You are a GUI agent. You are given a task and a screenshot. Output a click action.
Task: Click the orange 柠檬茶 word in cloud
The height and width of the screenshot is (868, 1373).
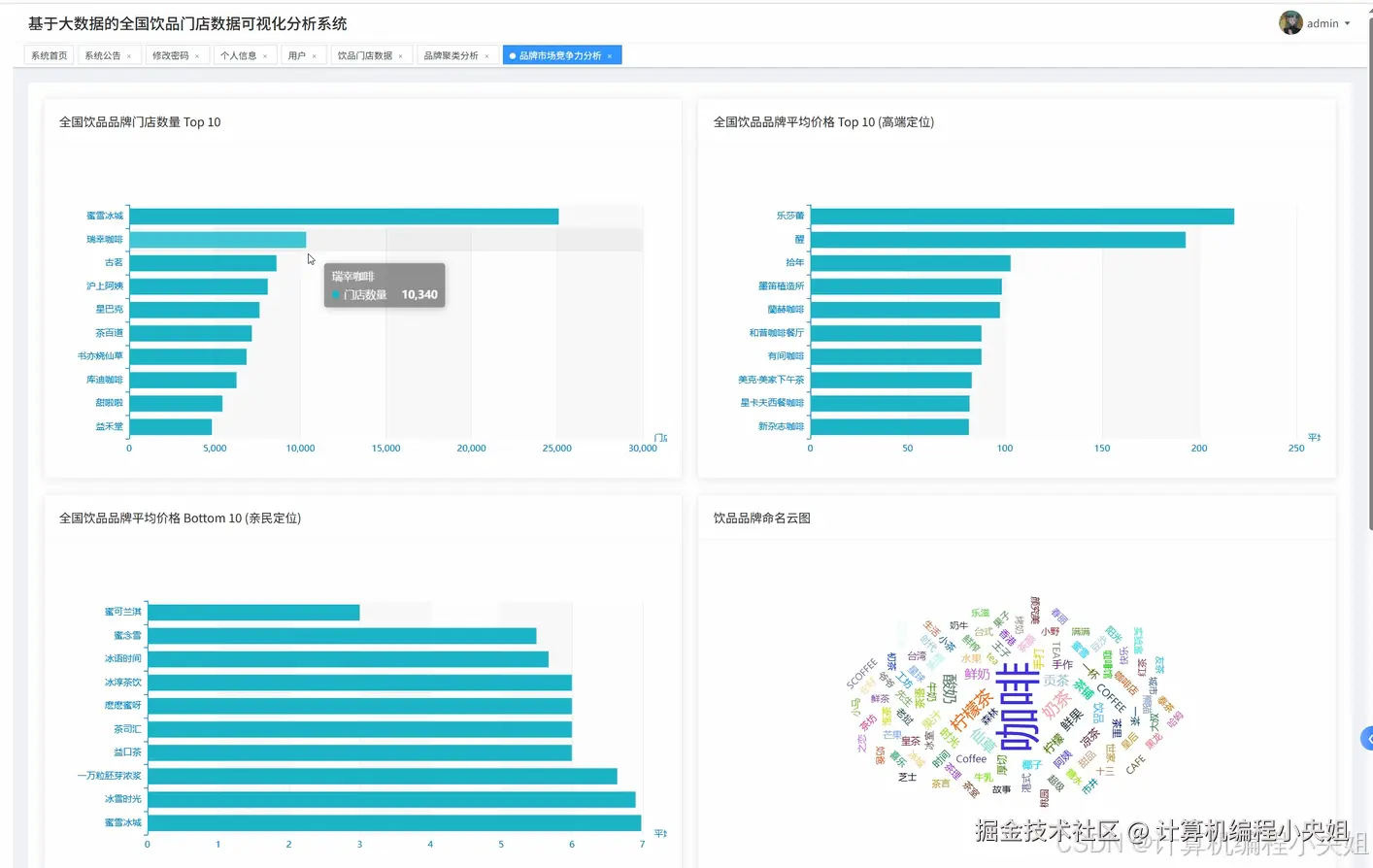tap(972, 710)
